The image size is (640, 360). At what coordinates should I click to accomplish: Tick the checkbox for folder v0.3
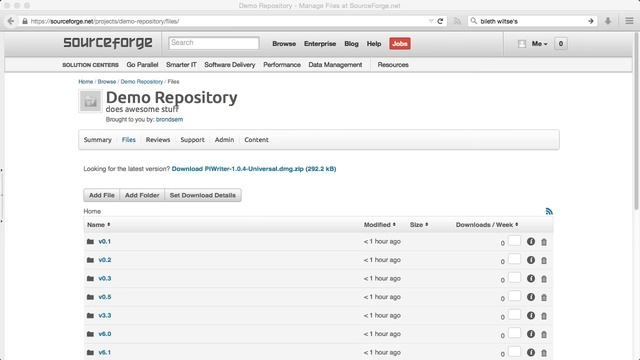click(515, 278)
